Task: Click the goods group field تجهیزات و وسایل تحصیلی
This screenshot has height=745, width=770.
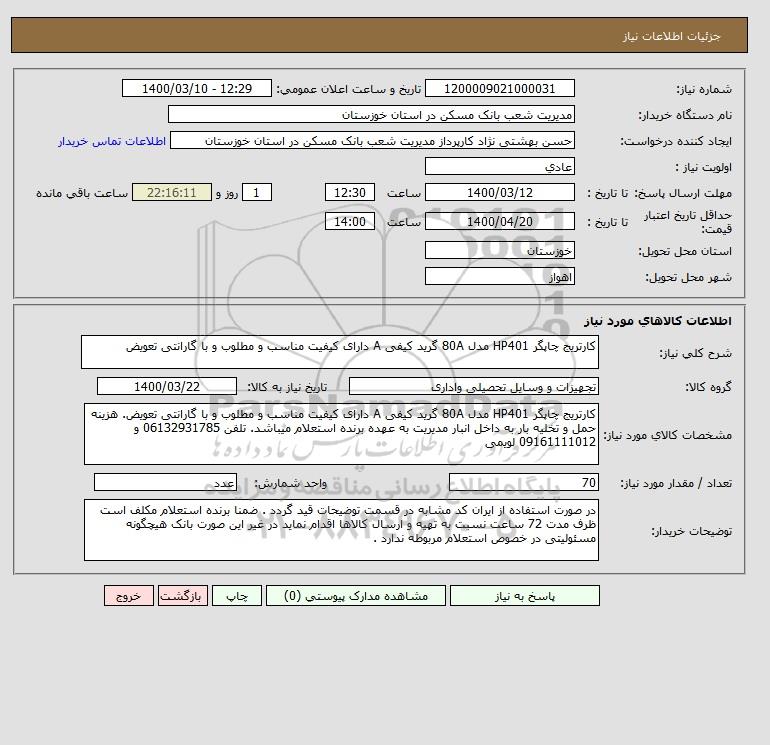Action: click(x=473, y=386)
